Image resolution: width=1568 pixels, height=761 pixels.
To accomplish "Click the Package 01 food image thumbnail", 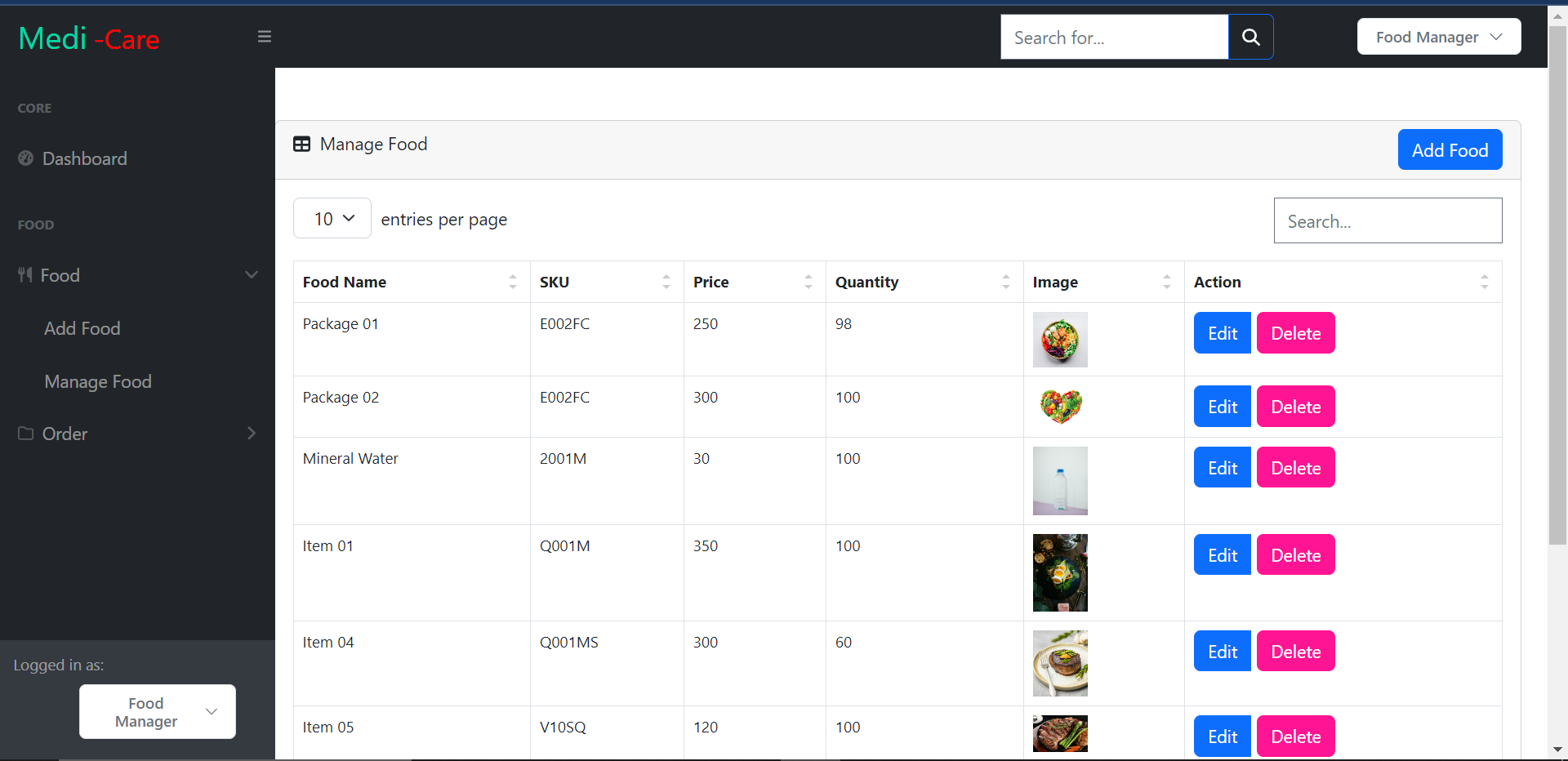I will (x=1060, y=339).
